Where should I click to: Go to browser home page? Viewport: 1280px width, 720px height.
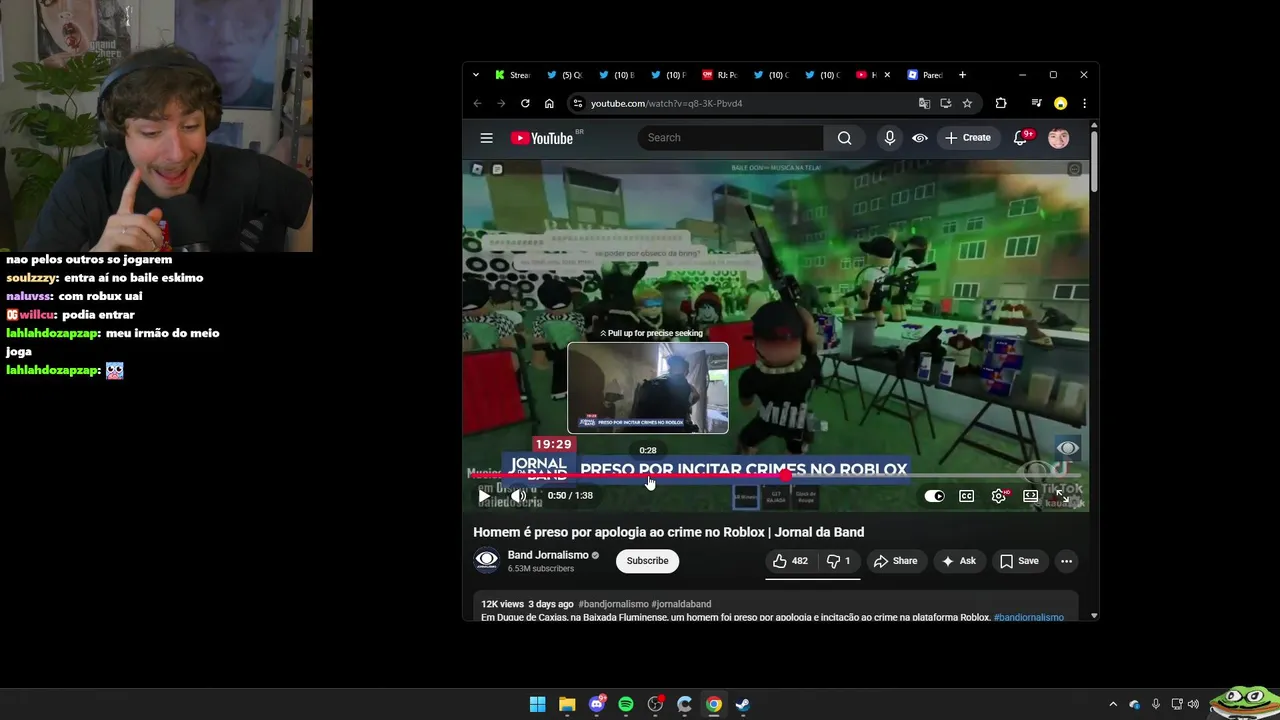549,103
